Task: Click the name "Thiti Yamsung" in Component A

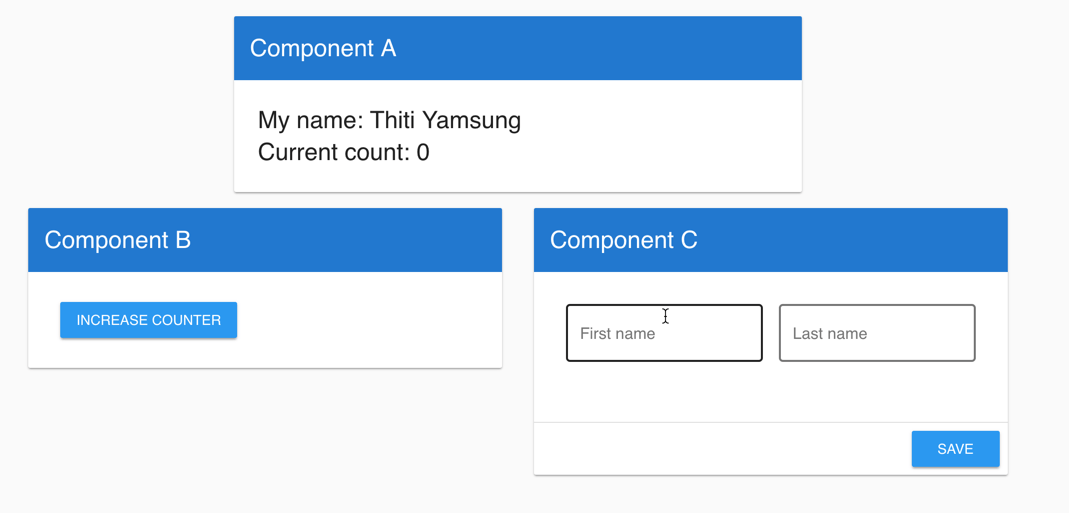Action: tap(445, 120)
